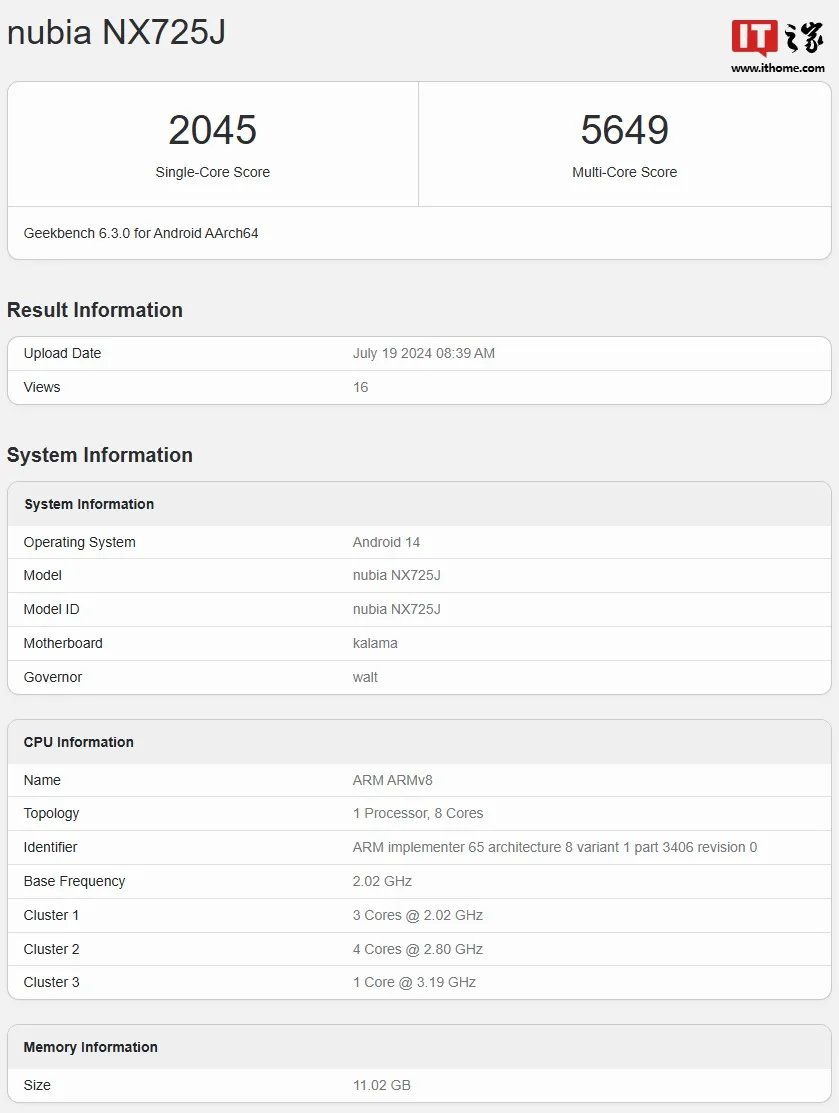
Task: Click the "Memory Information" table header
Action: pos(420,1048)
